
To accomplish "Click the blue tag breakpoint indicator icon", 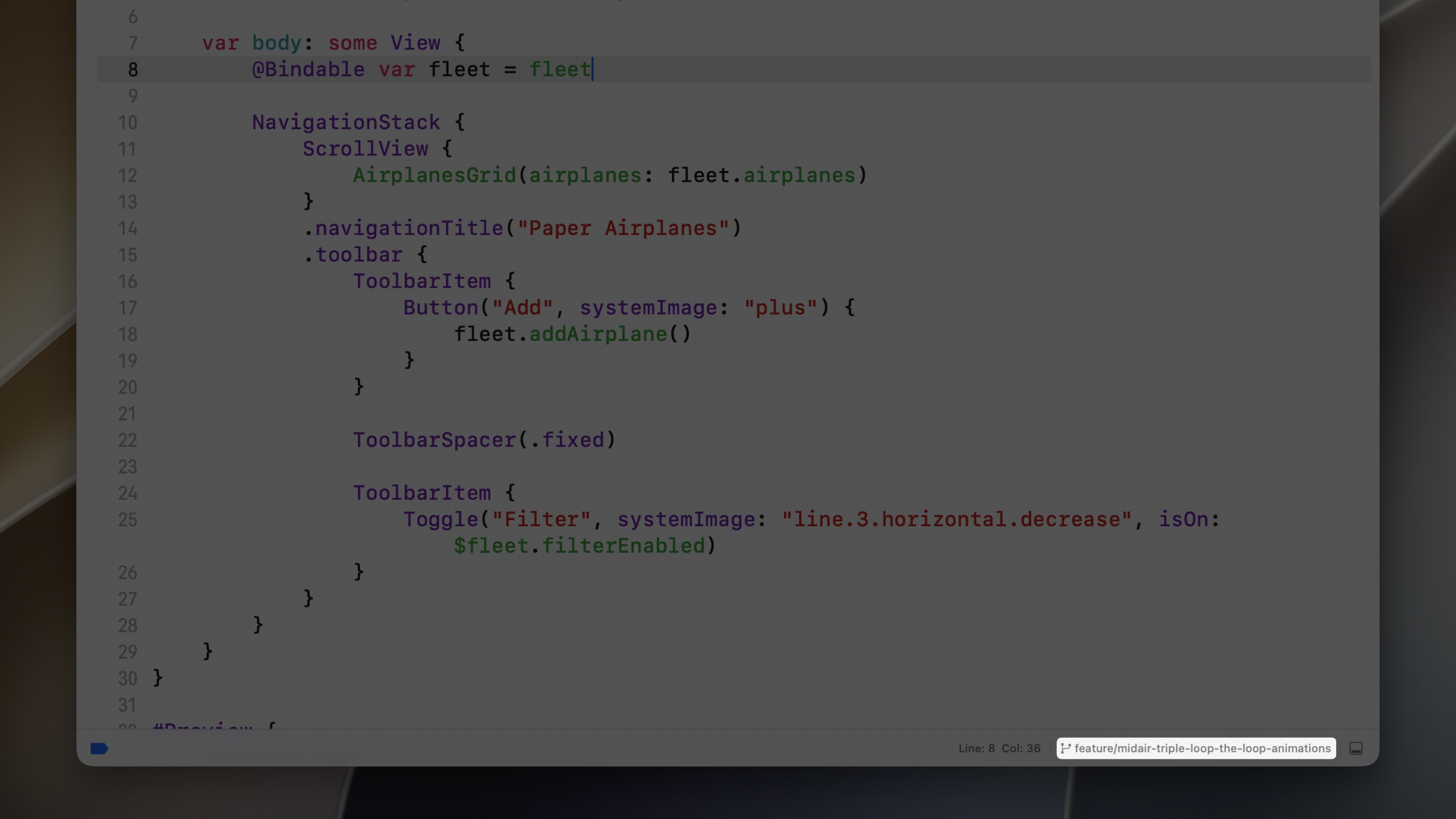I will 99,748.
